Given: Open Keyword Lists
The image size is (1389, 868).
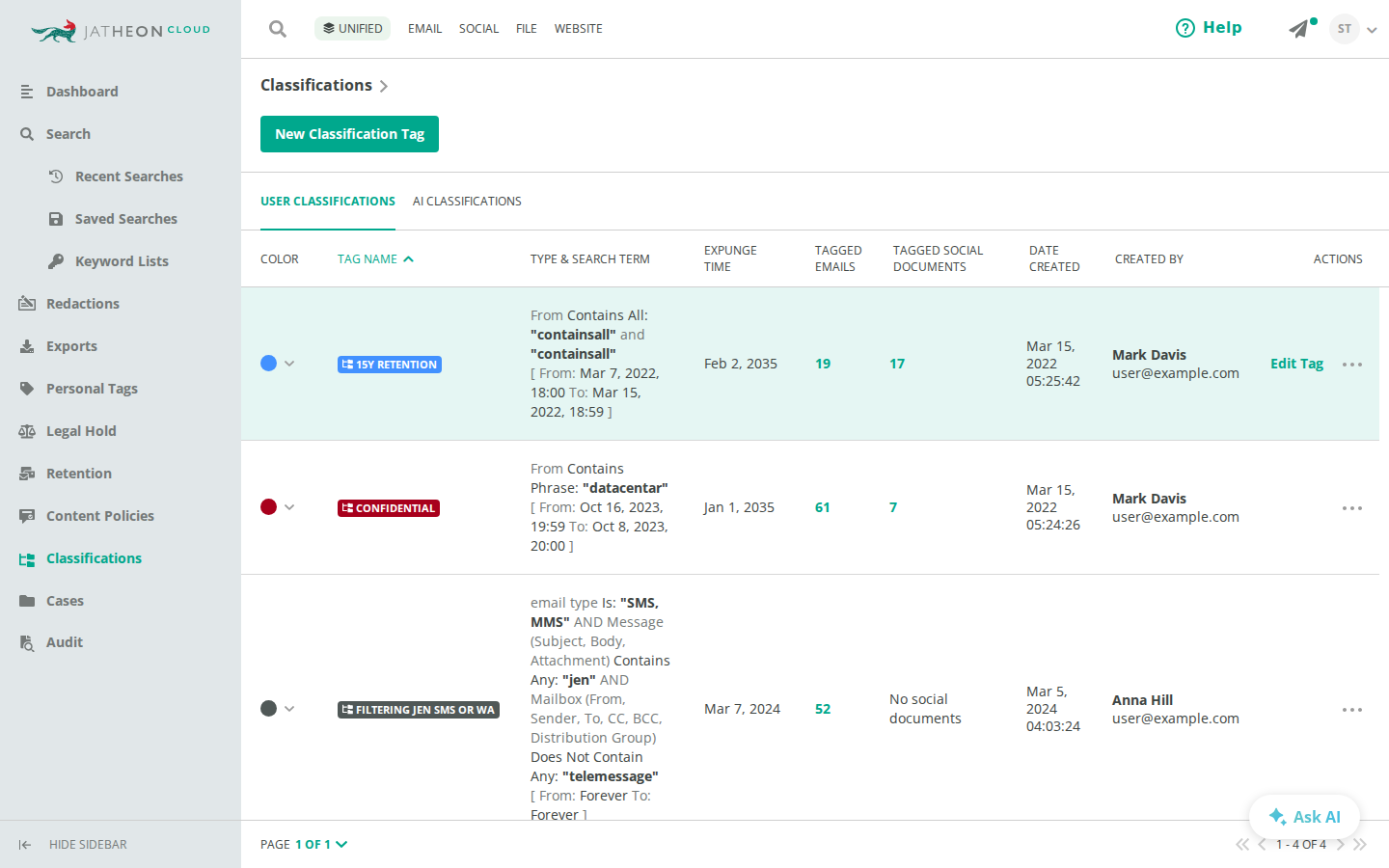Looking at the screenshot, I should (x=122, y=261).
